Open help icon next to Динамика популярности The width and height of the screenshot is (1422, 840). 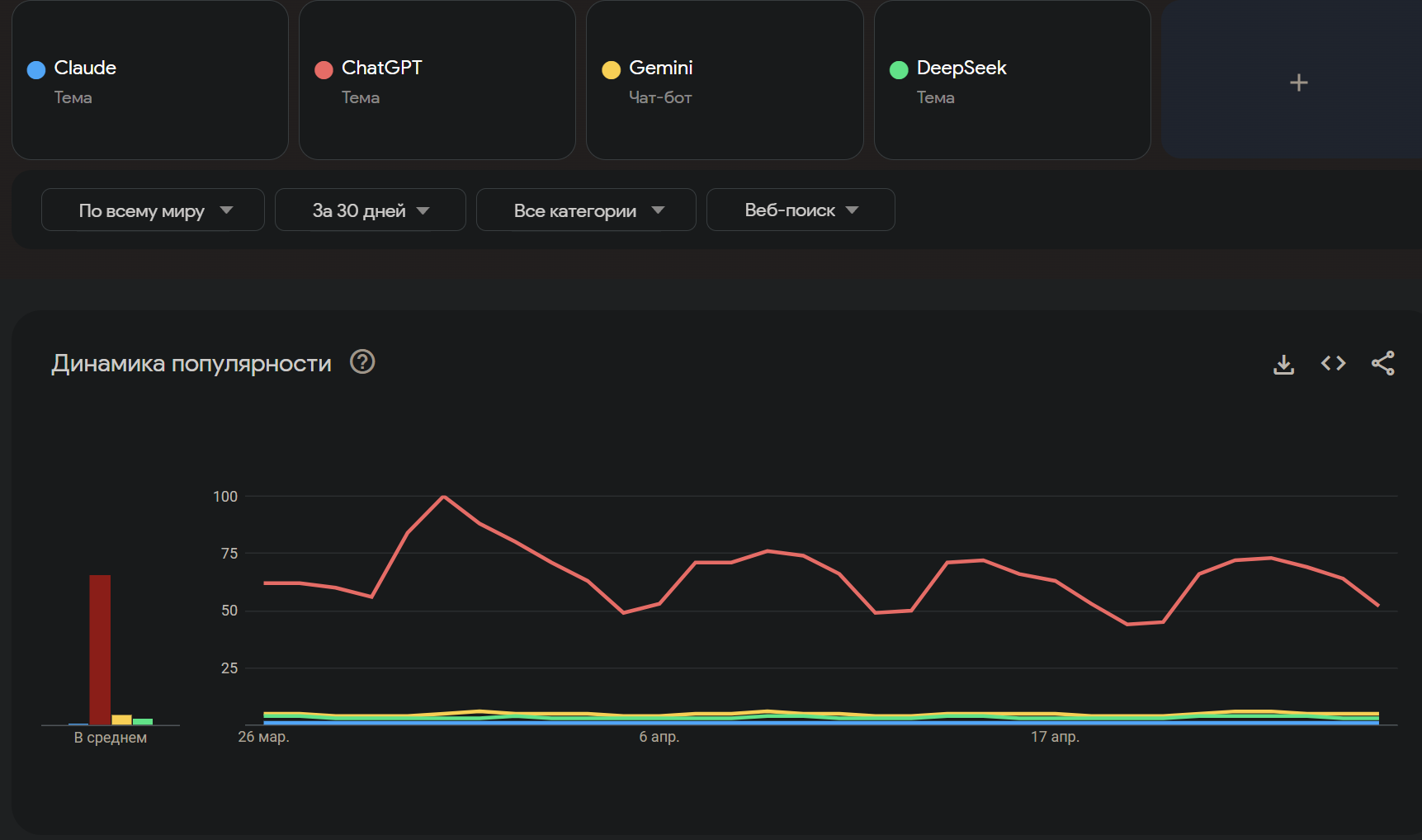[362, 361]
